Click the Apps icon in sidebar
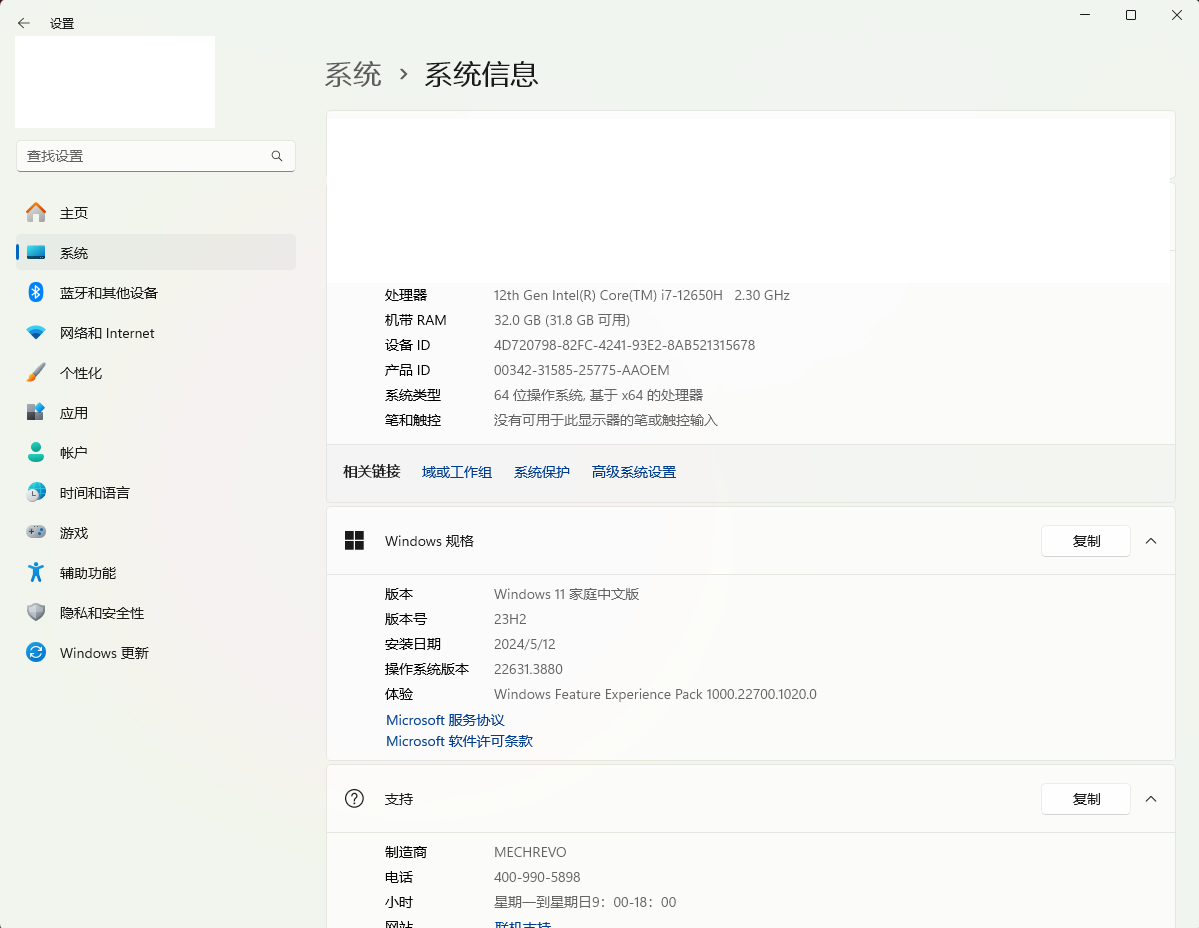Image resolution: width=1199 pixels, height=928 pixels. (x=36, y=412)
